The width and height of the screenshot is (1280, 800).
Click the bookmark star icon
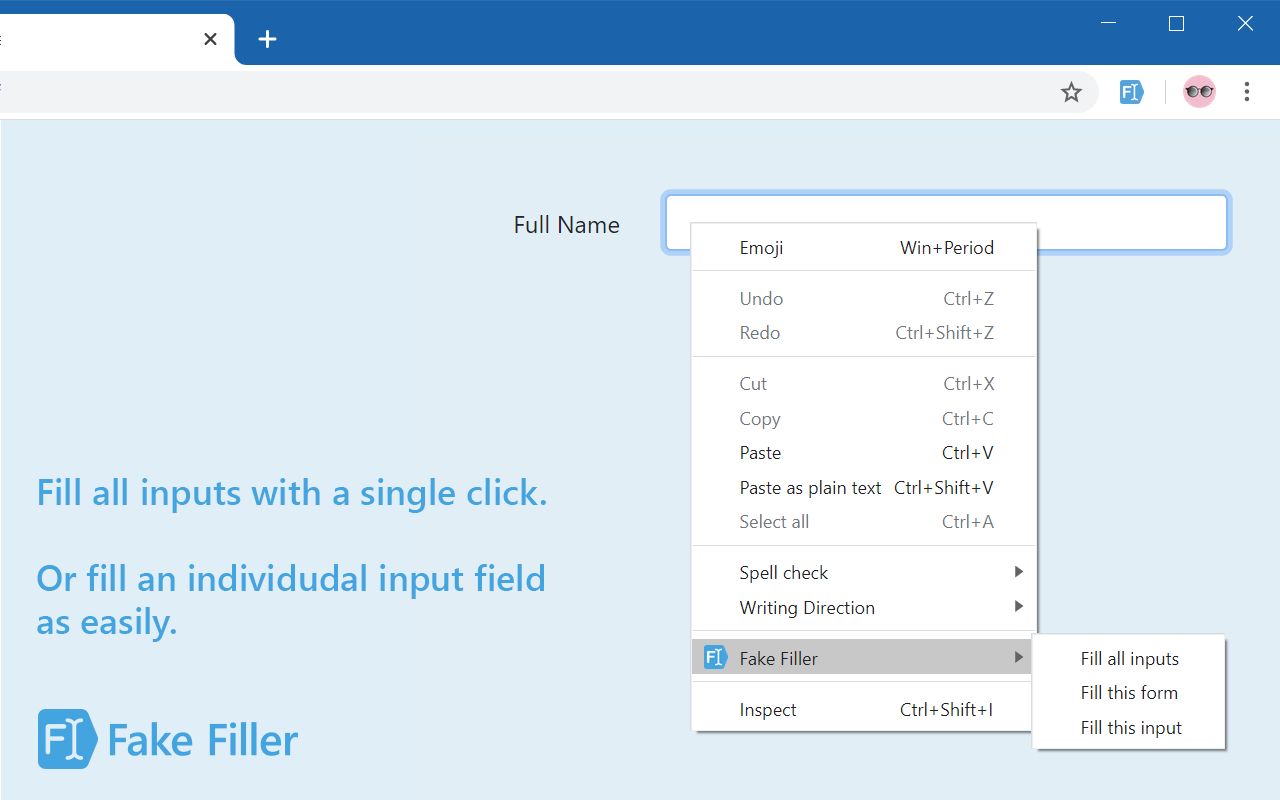[x=1071, y=91]
